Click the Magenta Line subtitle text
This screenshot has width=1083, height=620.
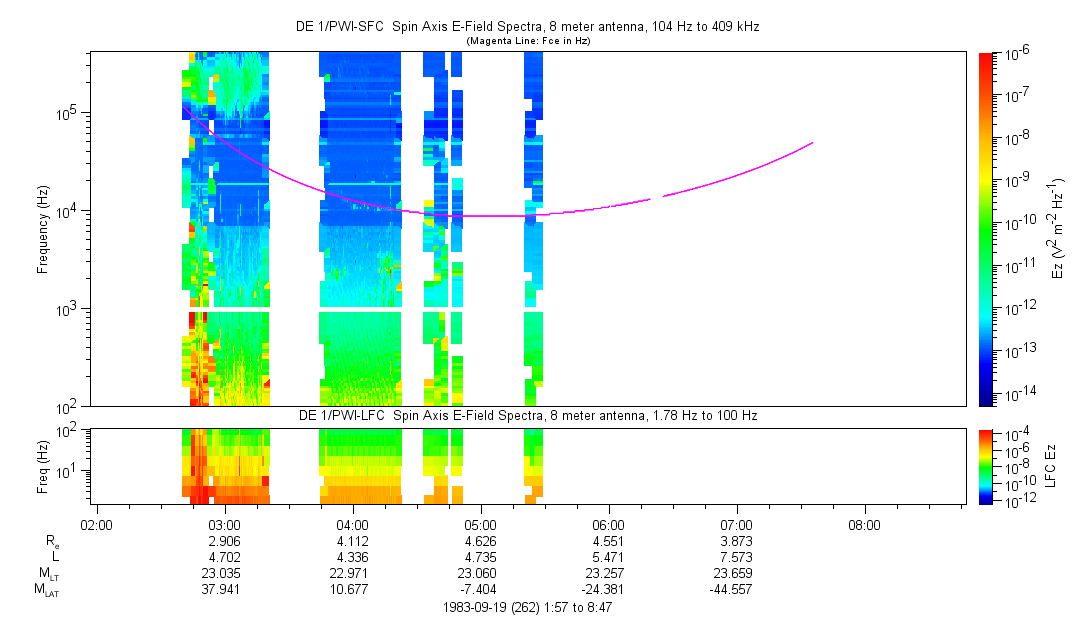tap(528, 41)
